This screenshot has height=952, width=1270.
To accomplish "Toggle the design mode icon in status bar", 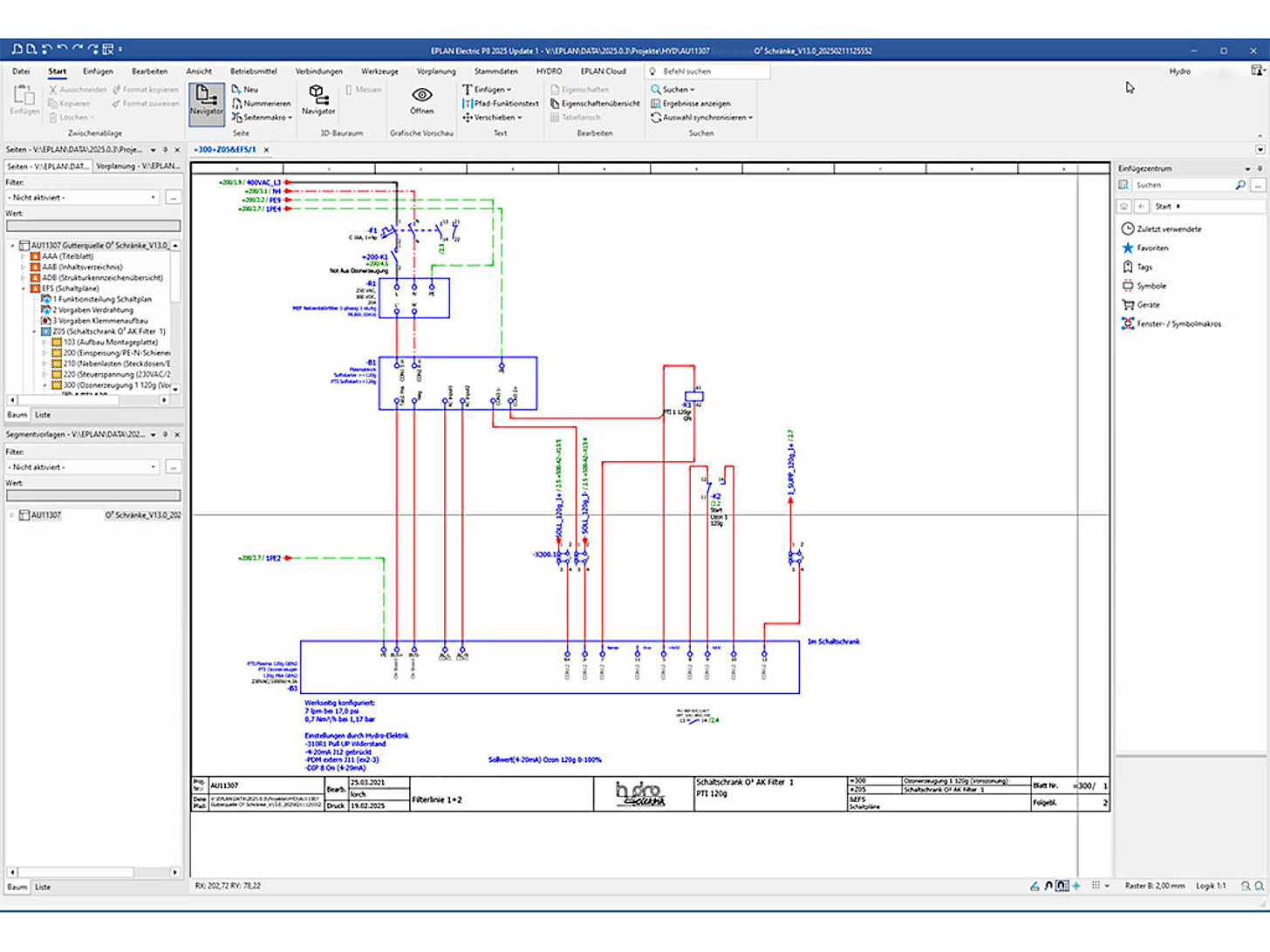I will point(1034,886).
